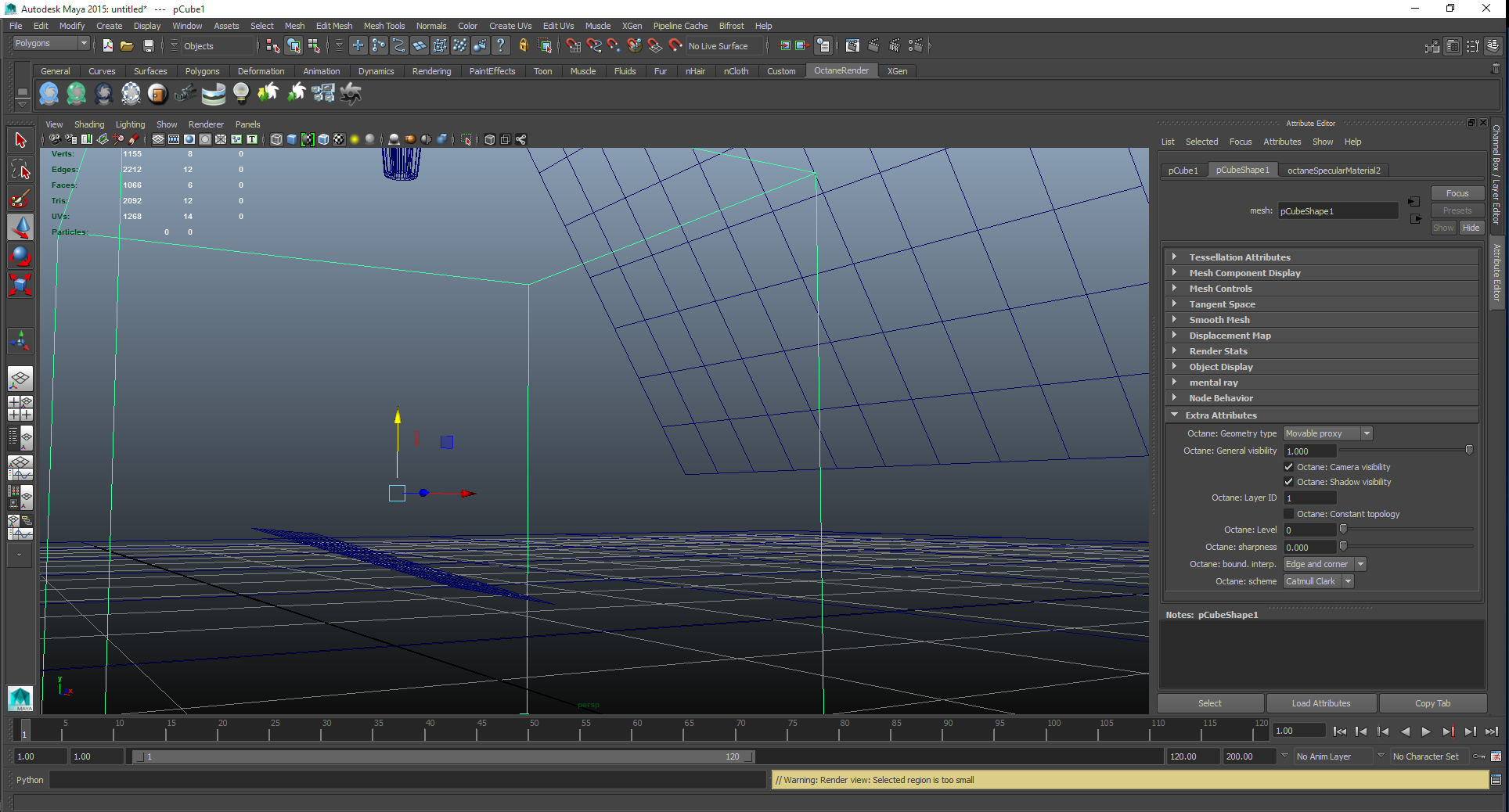This screenshot has width=1509, height=812.
Task: Open the Octane scheme Catmull Clark dropdown
Action: pyautogui.click(x=1318, y=581)
